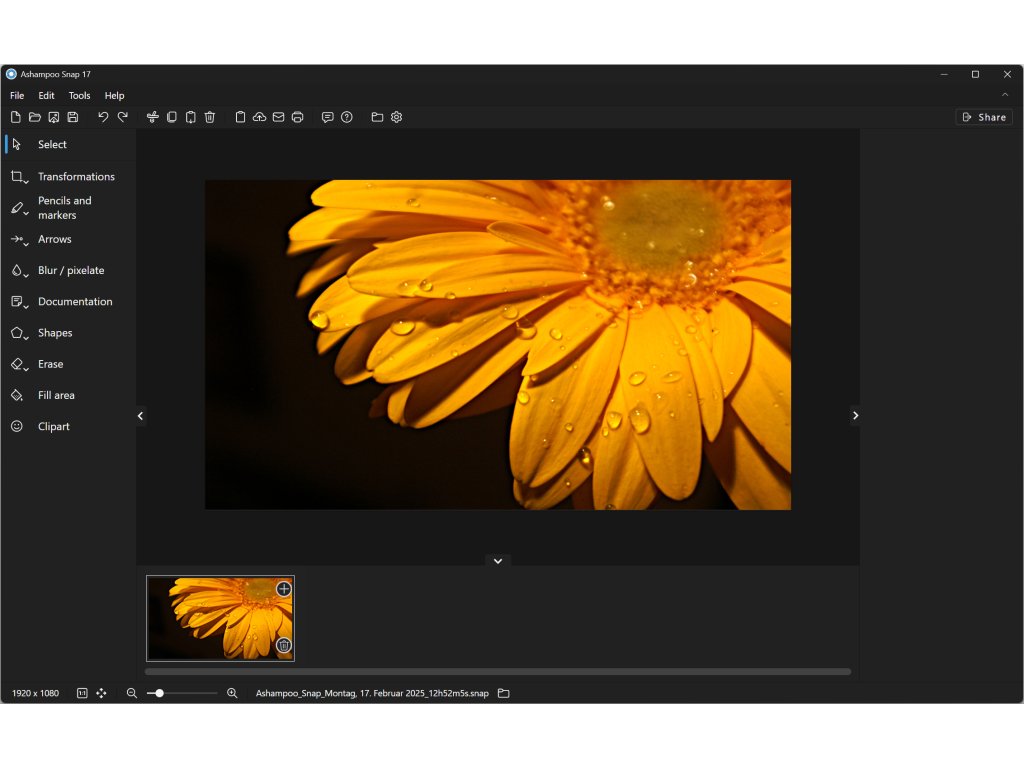Screen dimensions: 1024x768
Task: Open the Tools menu
Action: [x=80, y=95]
